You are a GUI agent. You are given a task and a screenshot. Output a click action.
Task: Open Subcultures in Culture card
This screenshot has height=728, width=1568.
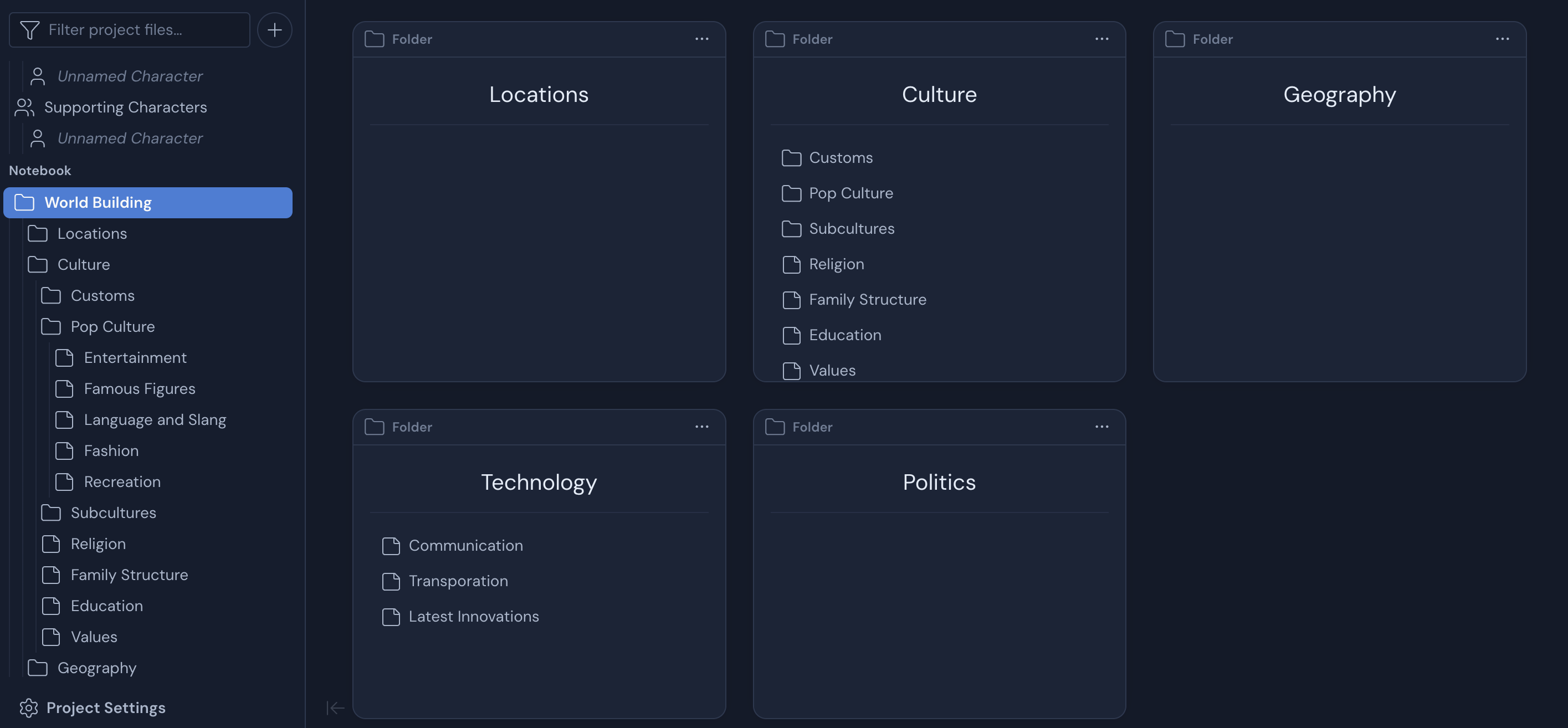pyautogui.click(x=851, y=228)
